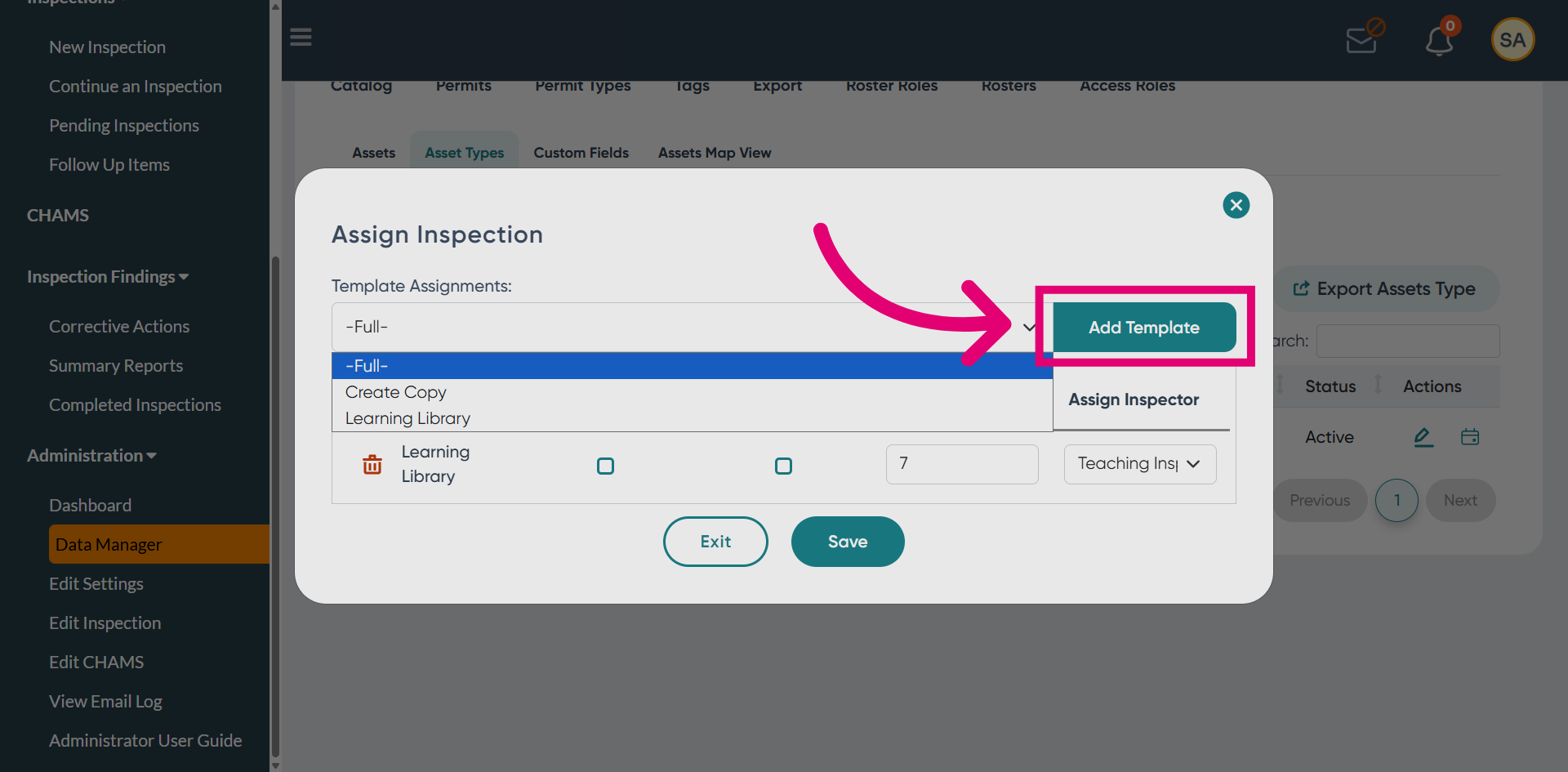Open the Template Assignments dropdown
The width and height of the screenshot is (1568, 772).
692,327
